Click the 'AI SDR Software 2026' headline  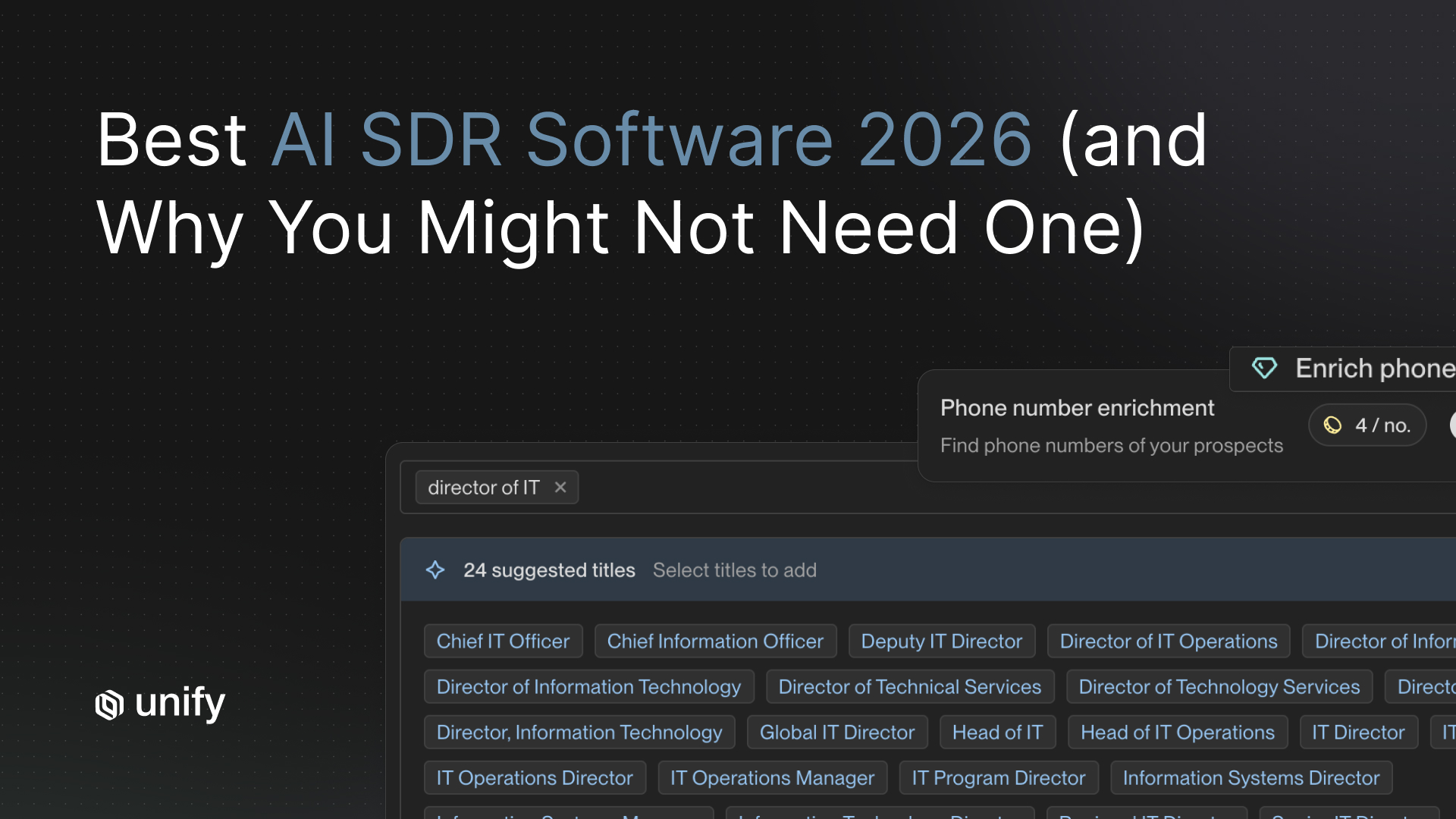coord(651,140)
